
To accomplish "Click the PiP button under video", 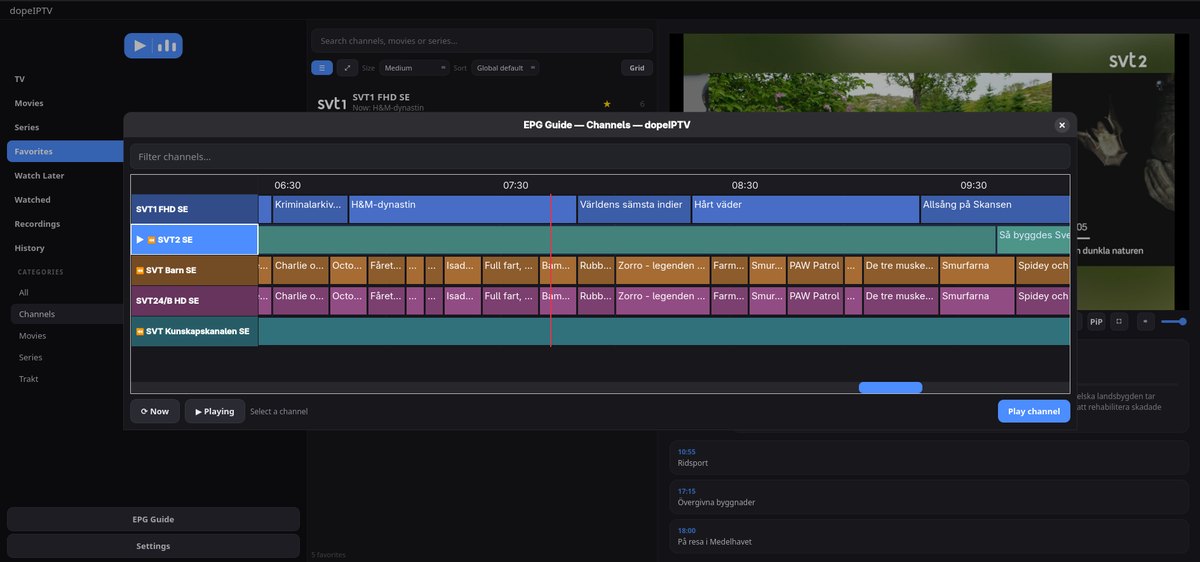I will pyautogui.click(x=1096, y=322).
